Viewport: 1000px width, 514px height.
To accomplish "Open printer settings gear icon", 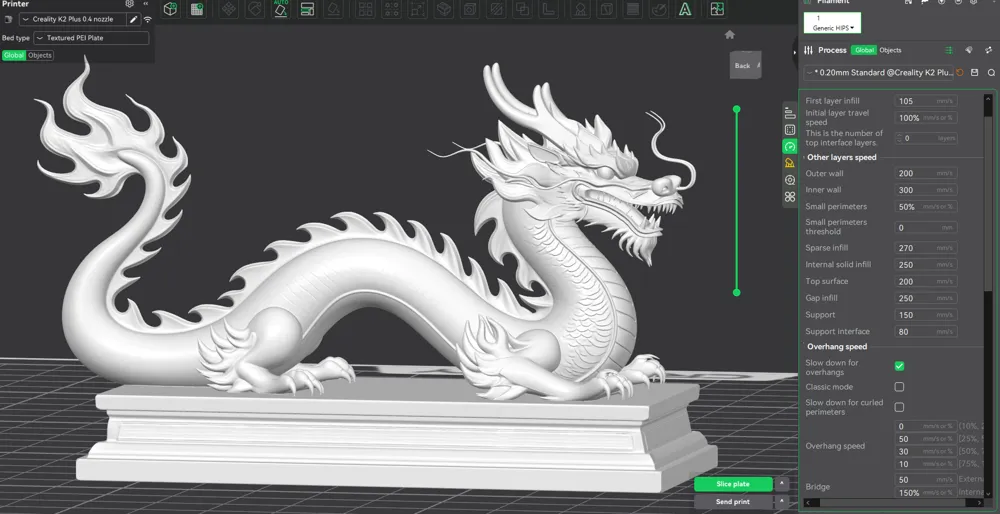I will pyautogui.click(x=129, y=4).
